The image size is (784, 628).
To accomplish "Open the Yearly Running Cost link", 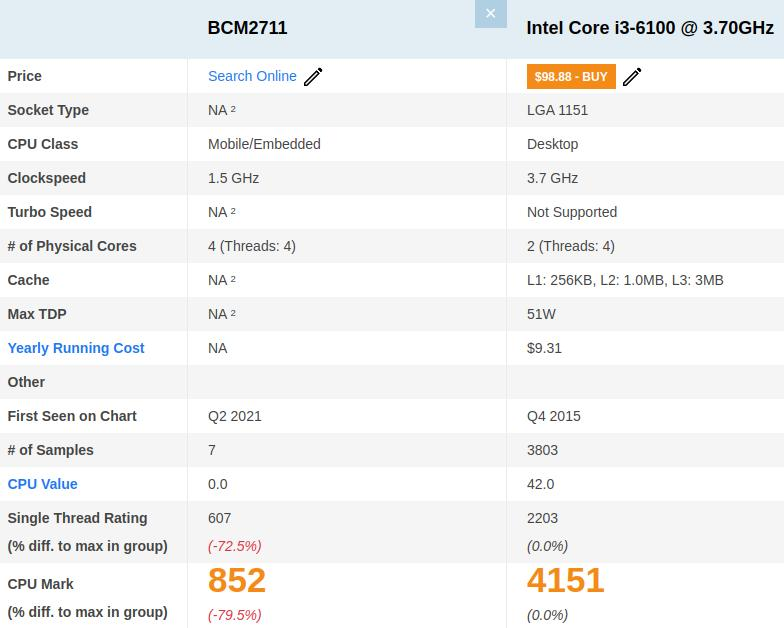I will pos(76,348).
